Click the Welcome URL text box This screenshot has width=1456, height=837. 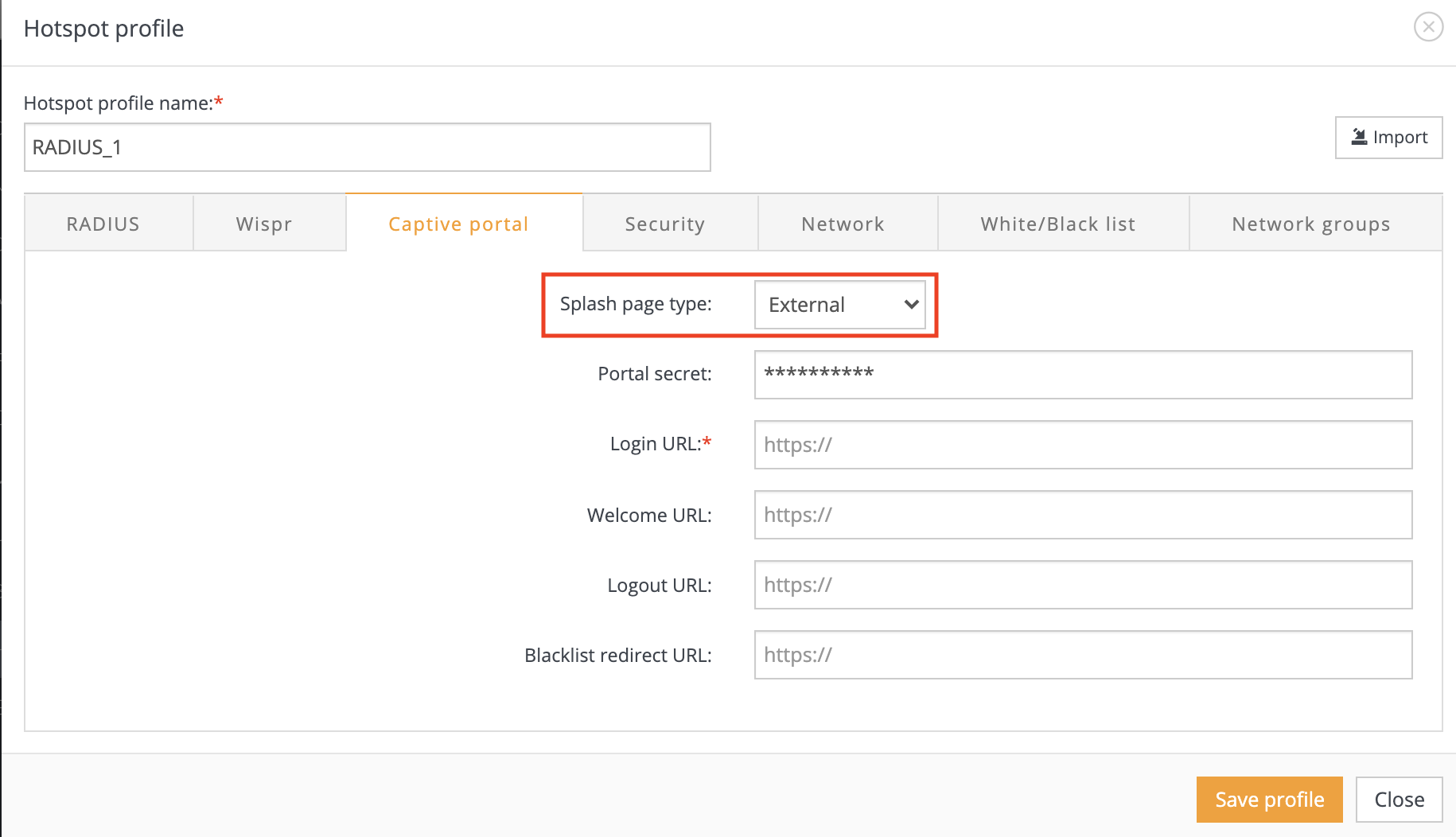(1082, 515)
